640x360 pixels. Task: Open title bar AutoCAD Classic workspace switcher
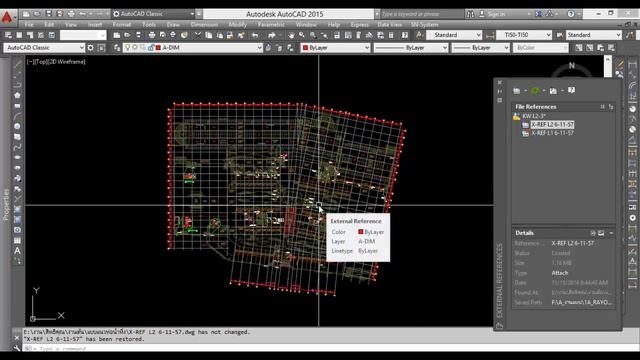coord(153,14)
